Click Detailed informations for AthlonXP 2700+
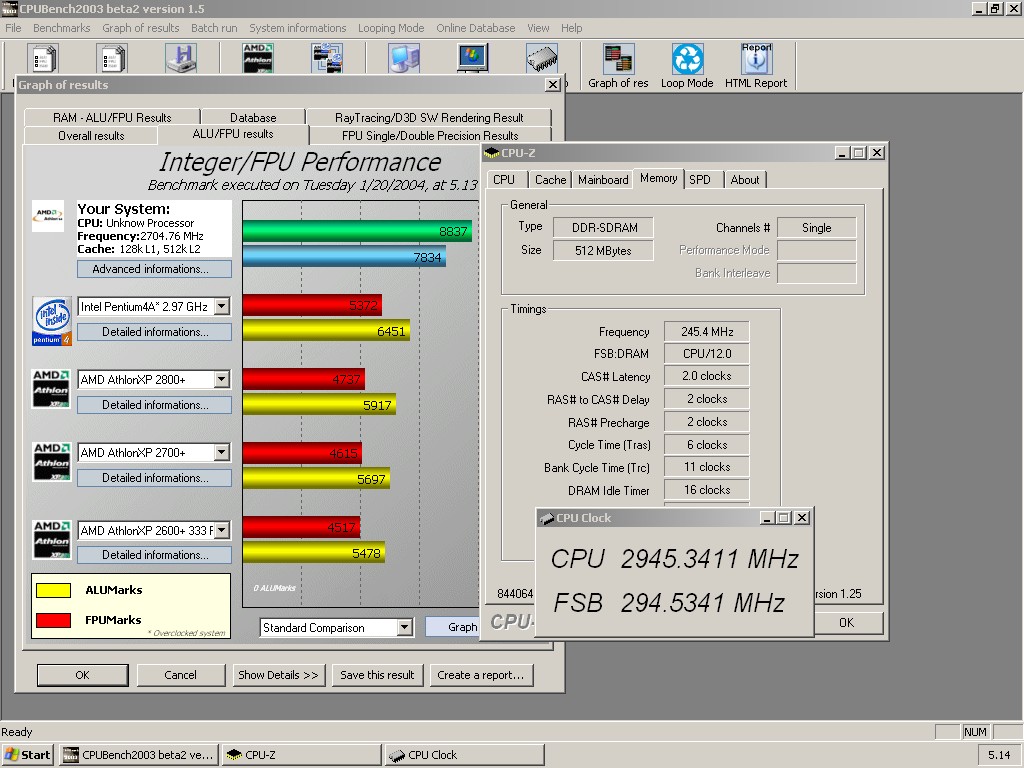The width and height of the screenshot is (1024, 768). (154, 478)
